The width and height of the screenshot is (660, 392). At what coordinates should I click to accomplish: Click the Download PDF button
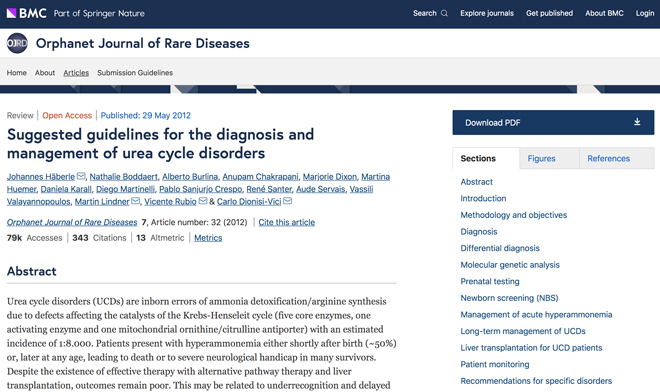click(x=553, y=123)
